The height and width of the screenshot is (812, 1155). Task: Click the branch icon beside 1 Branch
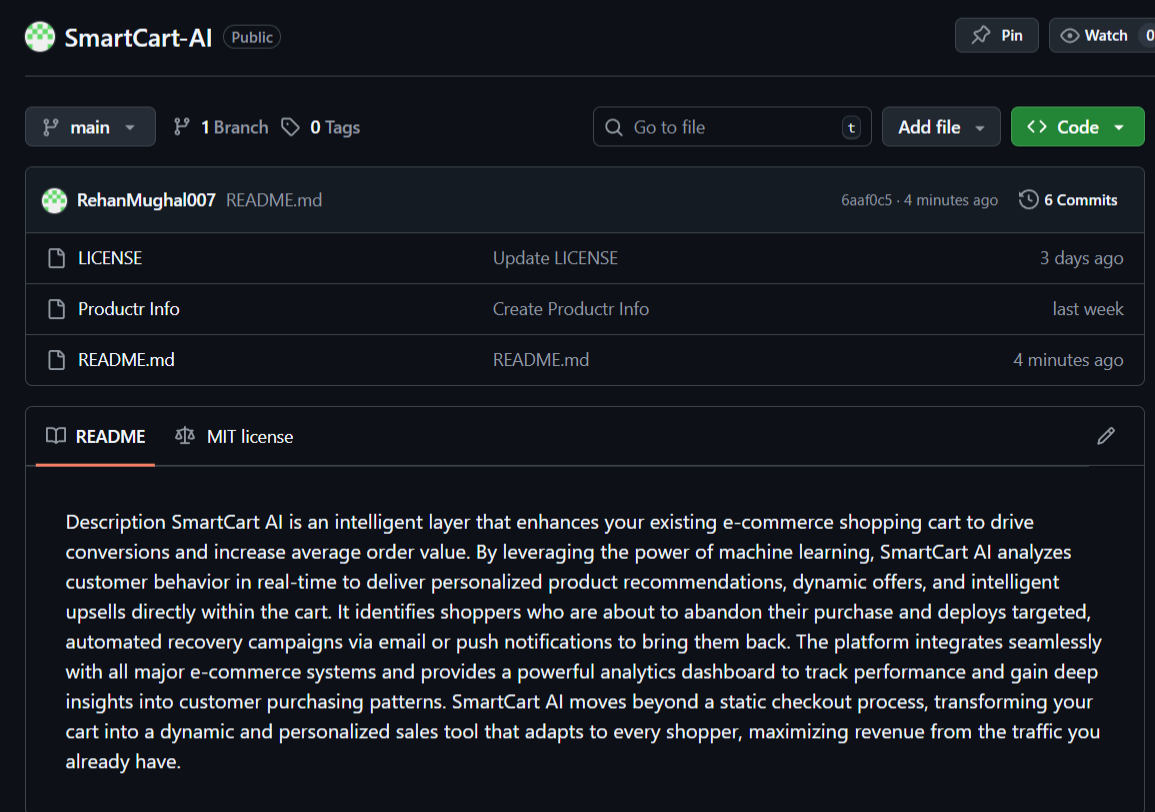tap(182, 127)
